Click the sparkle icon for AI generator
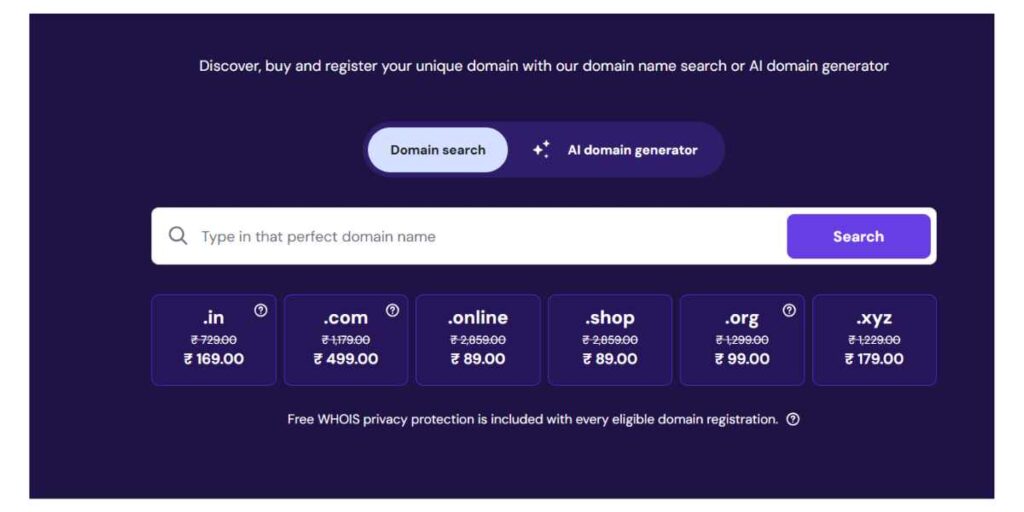 [541, 150]
